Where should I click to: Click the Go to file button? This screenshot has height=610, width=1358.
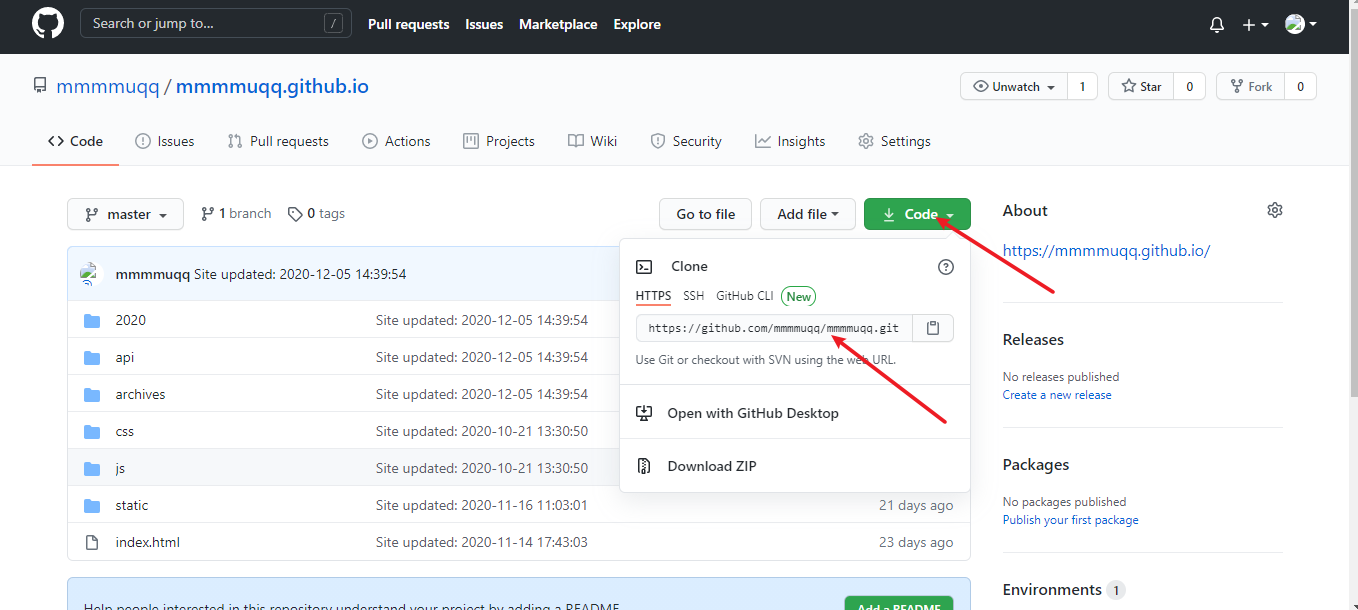click(x=706, y=214)
